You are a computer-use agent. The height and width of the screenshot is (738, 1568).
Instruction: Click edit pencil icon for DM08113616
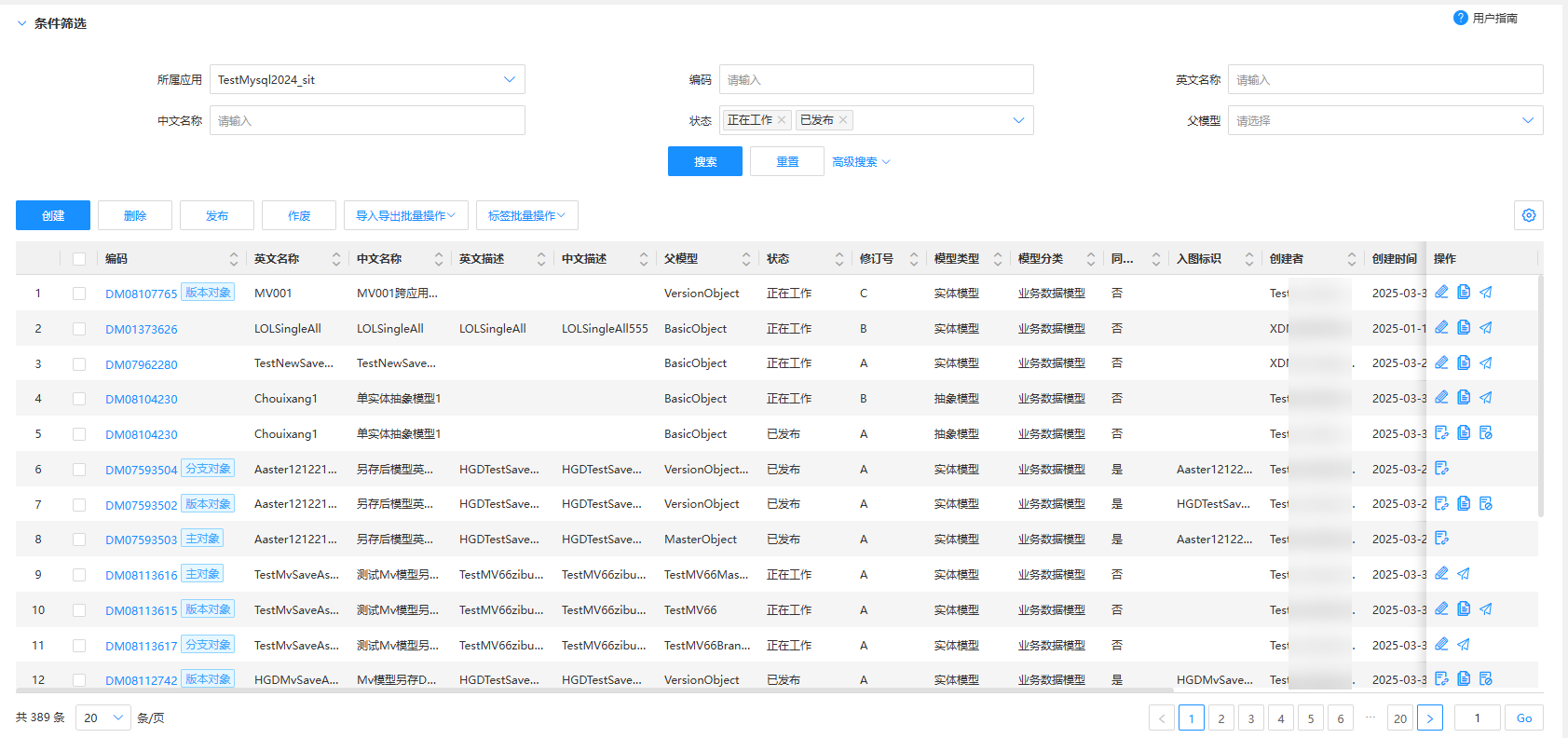[1441, 573]
